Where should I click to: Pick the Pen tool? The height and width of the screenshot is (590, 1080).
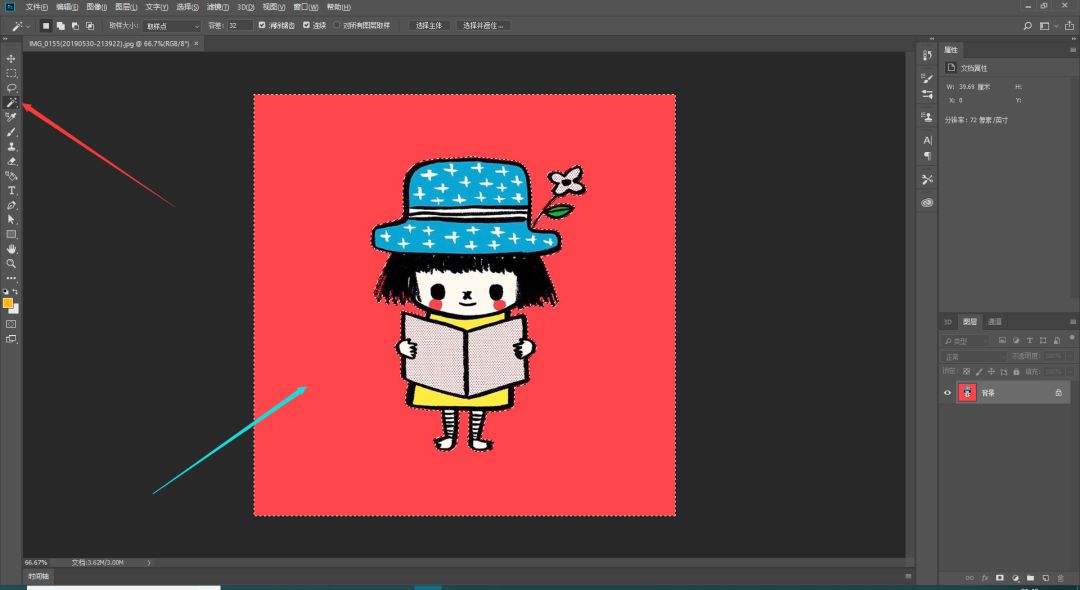[11, 204]
